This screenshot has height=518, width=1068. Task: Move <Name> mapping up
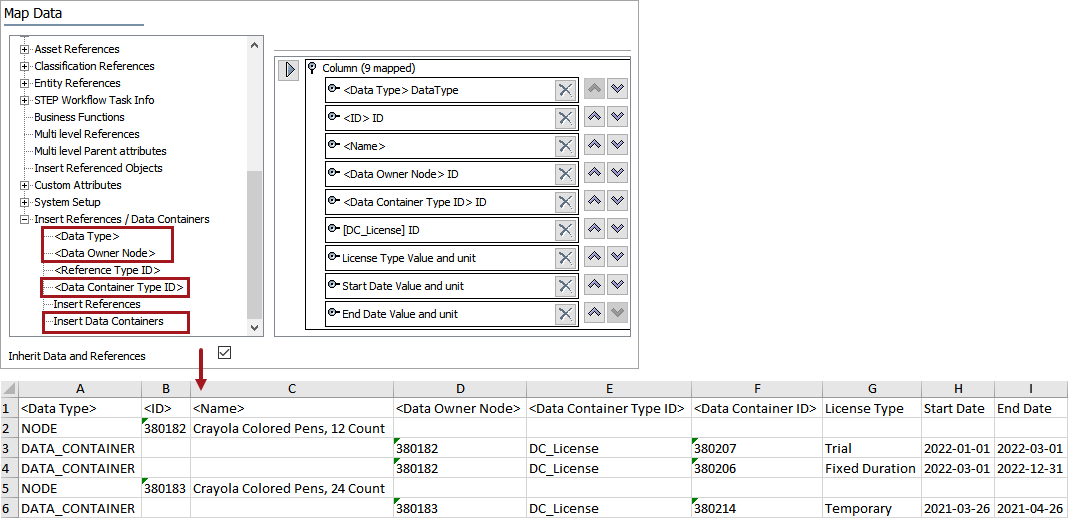tap(594, 145)
